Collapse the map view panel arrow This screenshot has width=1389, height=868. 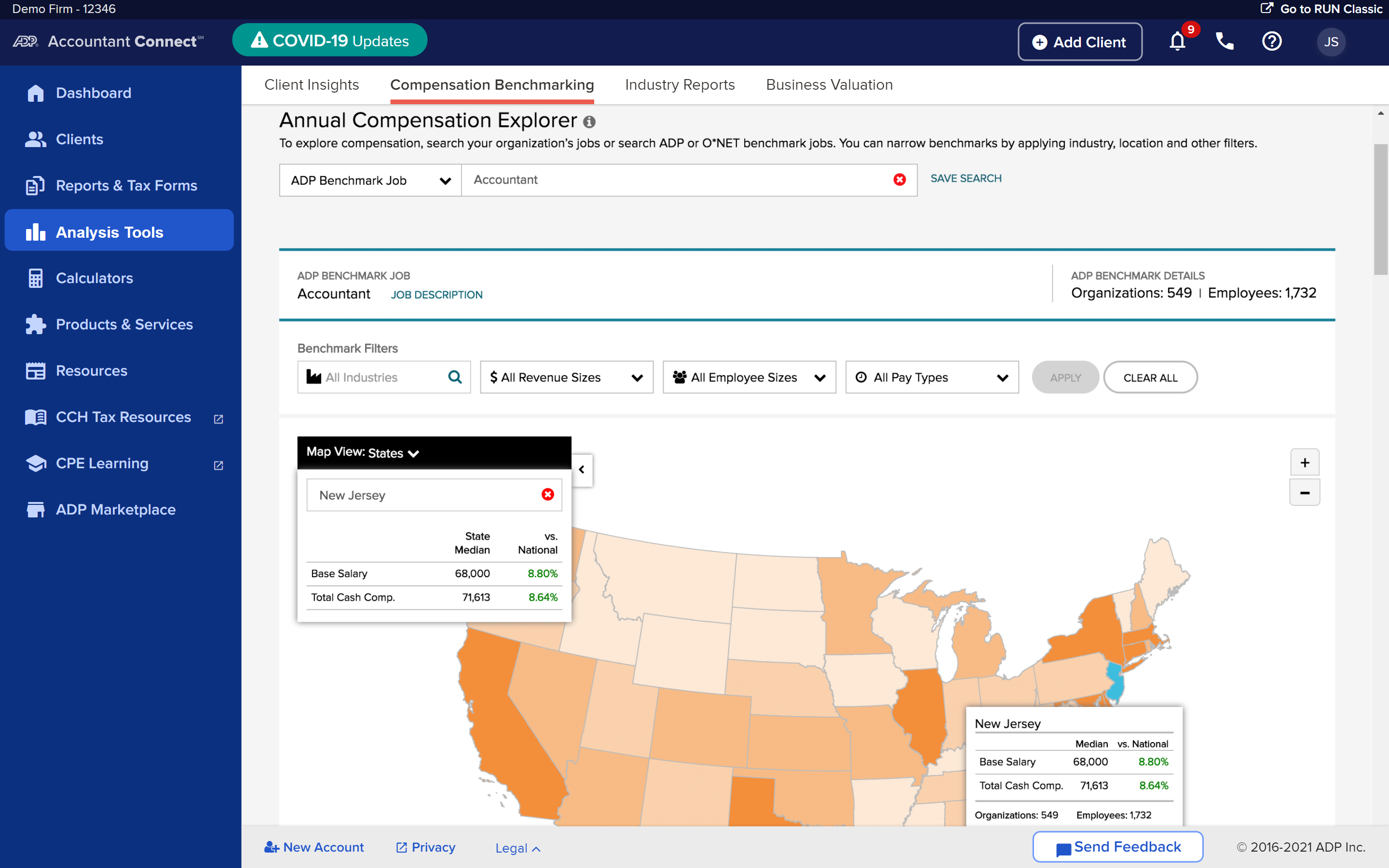582,470
